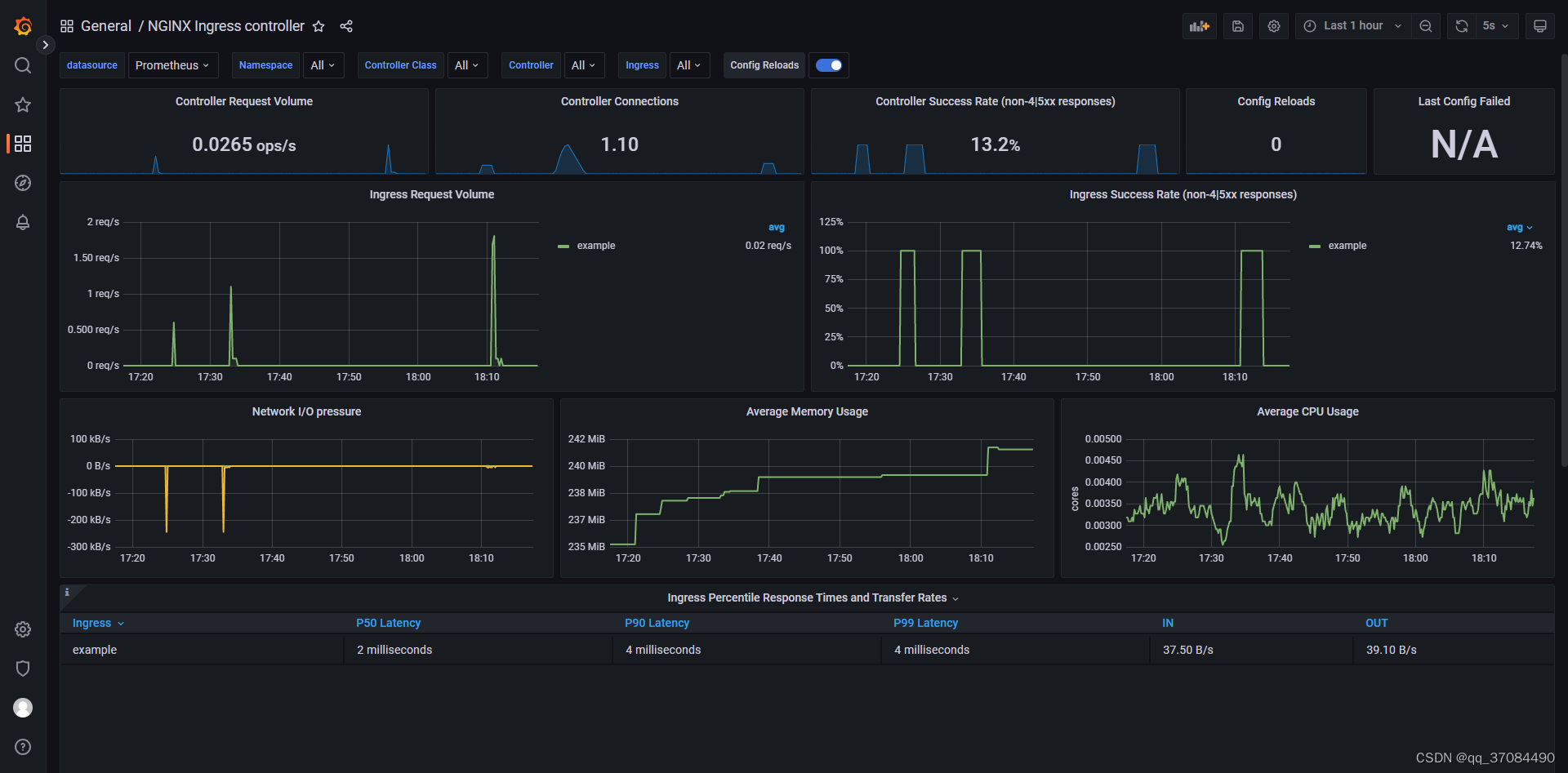Open dashboard settings with the top gear icon
The width and height of the screenshot is (1568, 773).
tap(1274, 26)
